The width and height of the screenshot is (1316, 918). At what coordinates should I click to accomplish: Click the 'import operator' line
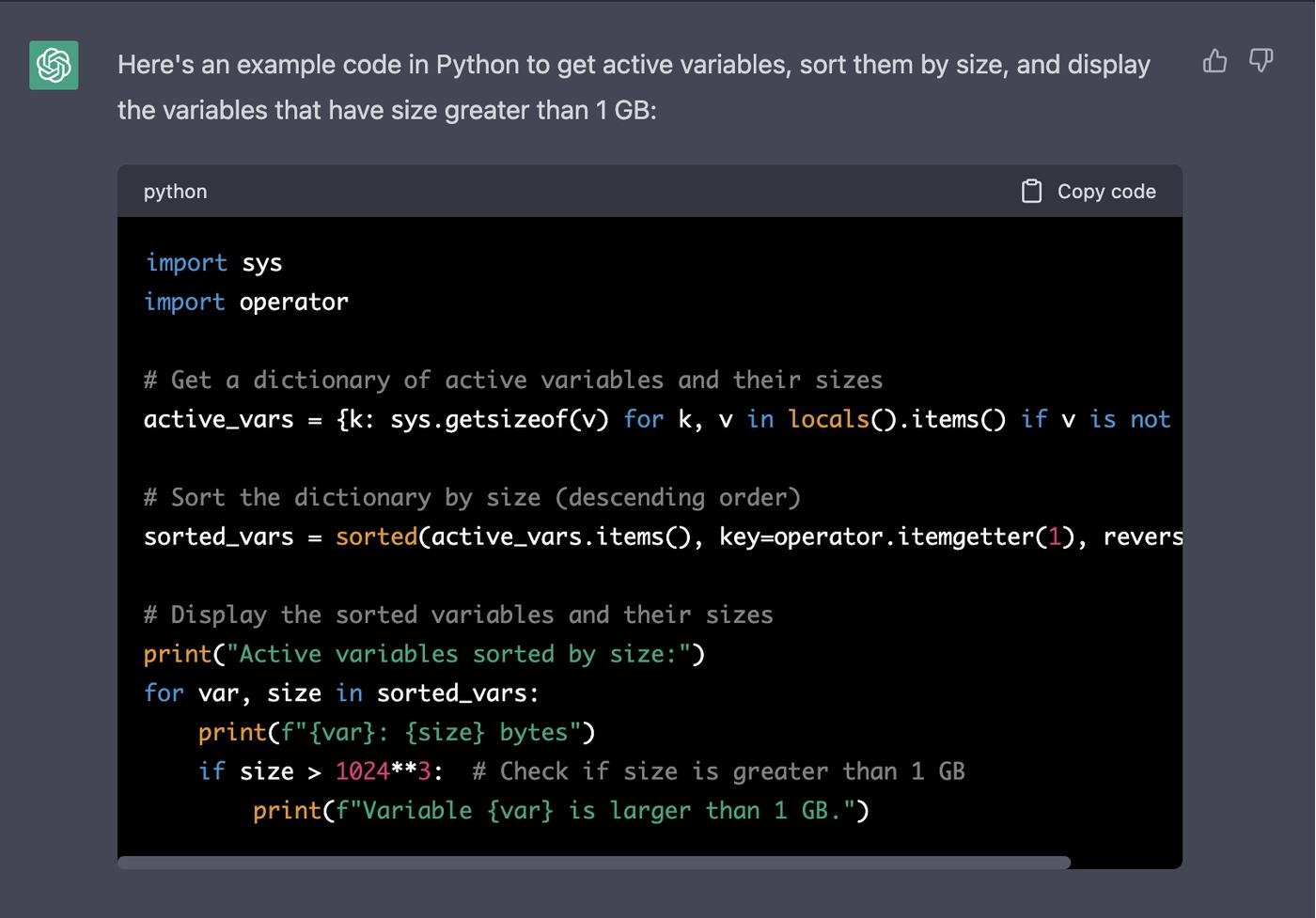pyautogui.click(x=246, y=303)
